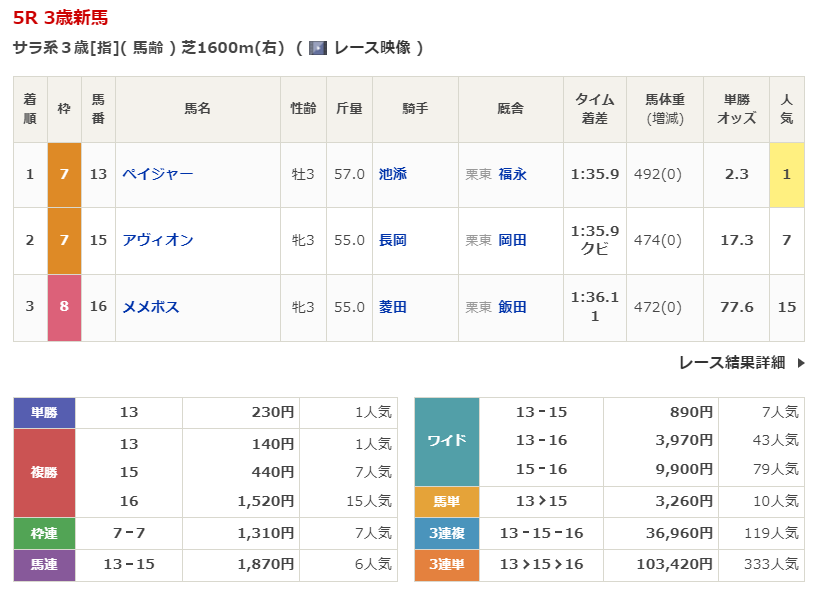Open trainer 福永's stable page
Screen dimensions: 818x590
(x=512, y=174)
